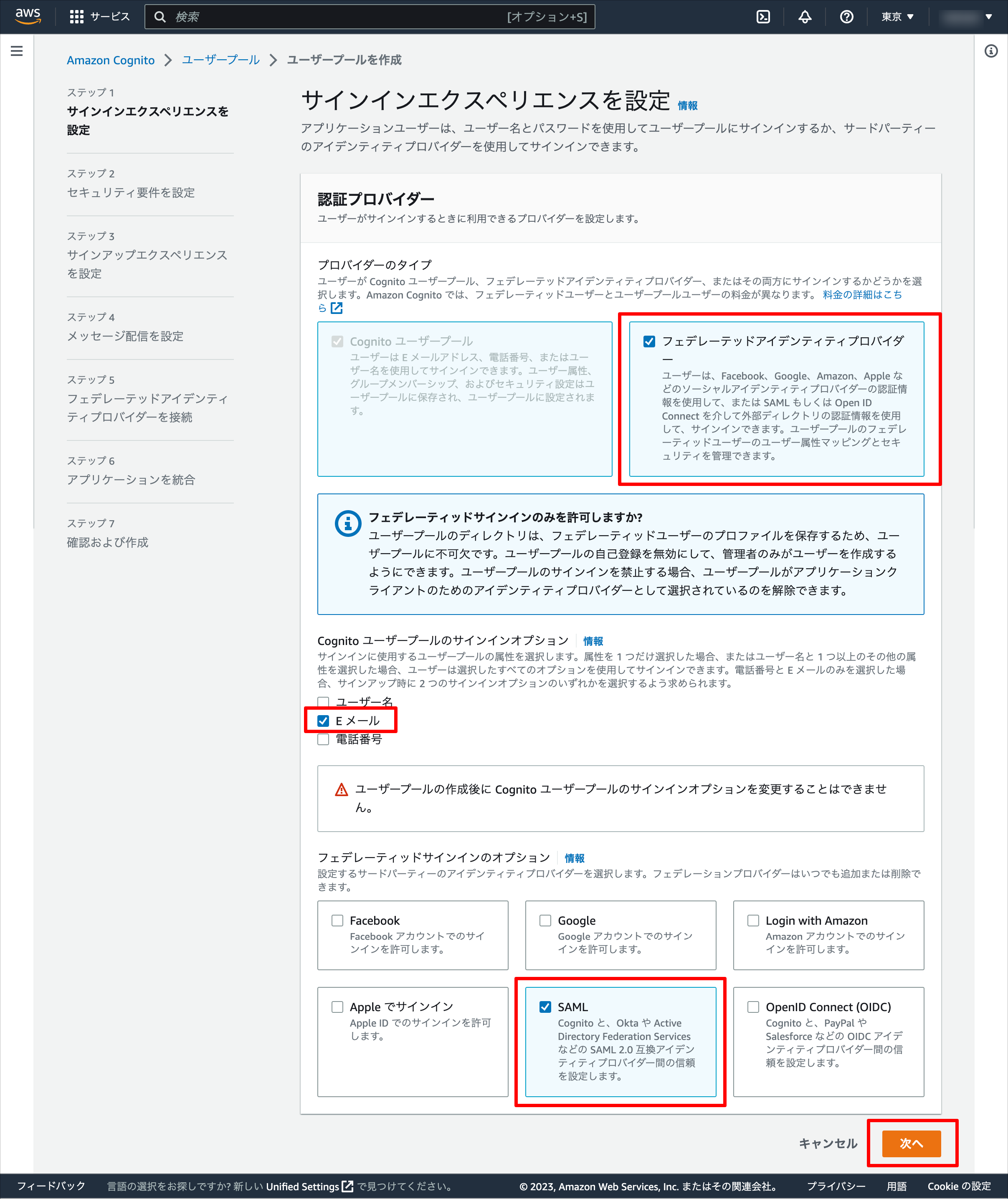Click the blue info circle in federated sign-in notice
1008x1199 pixels.
pos(347,523)
